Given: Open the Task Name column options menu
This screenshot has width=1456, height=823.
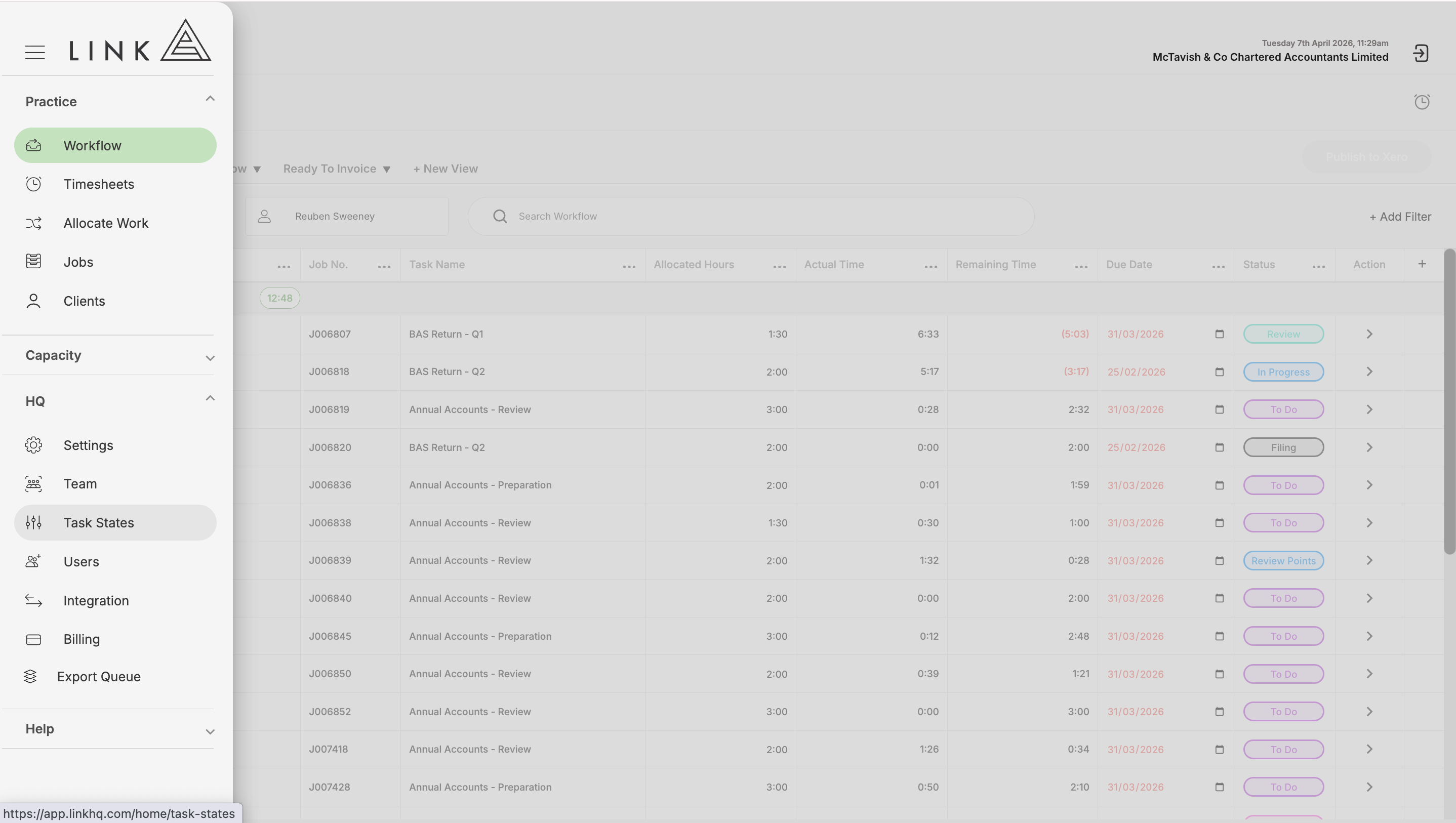Looking at the screenshot, I should (x=629, y=266).
